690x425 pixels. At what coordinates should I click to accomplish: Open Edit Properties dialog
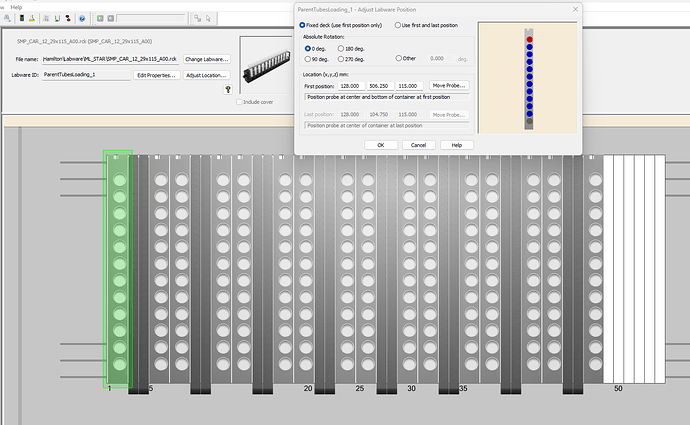pyautogui.click(x=156, y=75)
